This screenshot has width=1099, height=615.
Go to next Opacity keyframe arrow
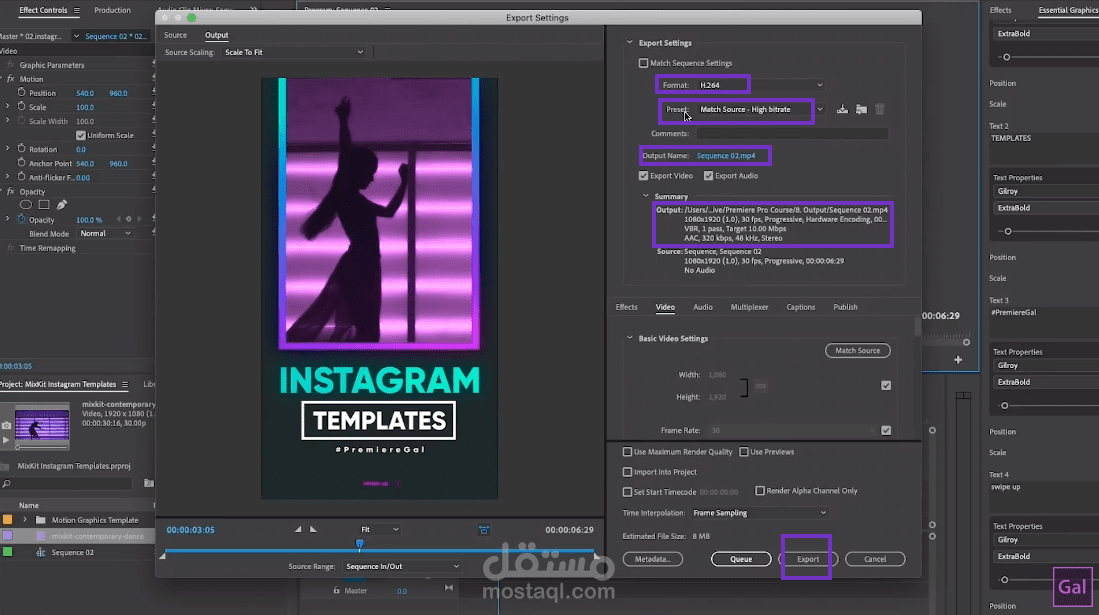[x=139, y=219]
